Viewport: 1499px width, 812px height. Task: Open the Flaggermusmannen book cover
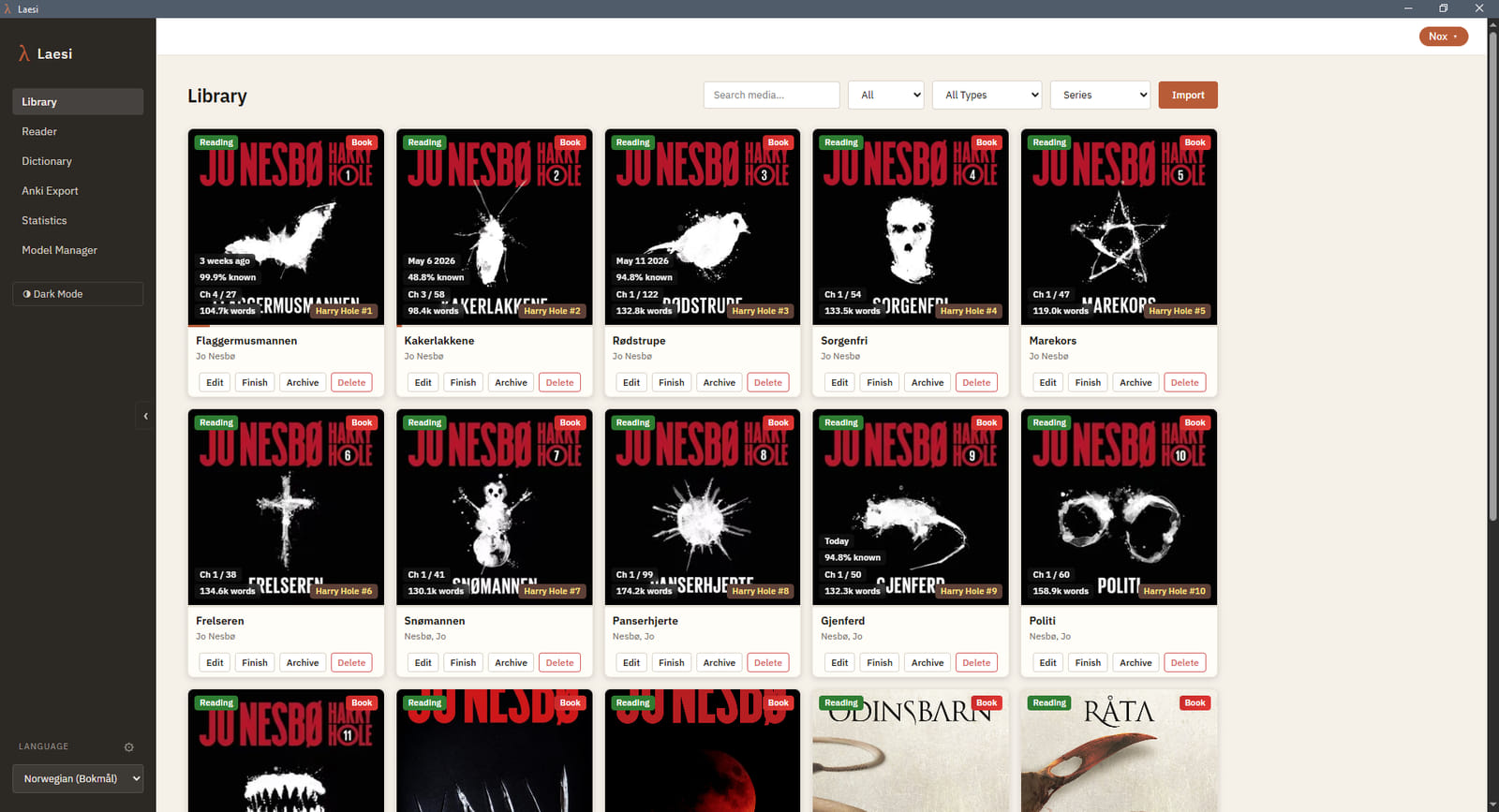[x=286, y=227]
